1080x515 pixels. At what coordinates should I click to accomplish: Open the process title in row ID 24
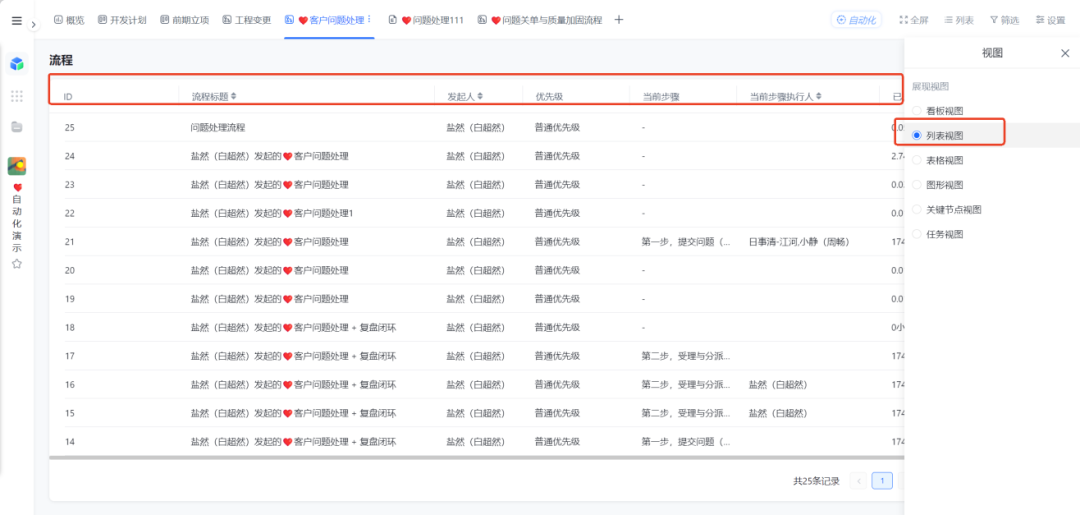(x=269, y=156)
